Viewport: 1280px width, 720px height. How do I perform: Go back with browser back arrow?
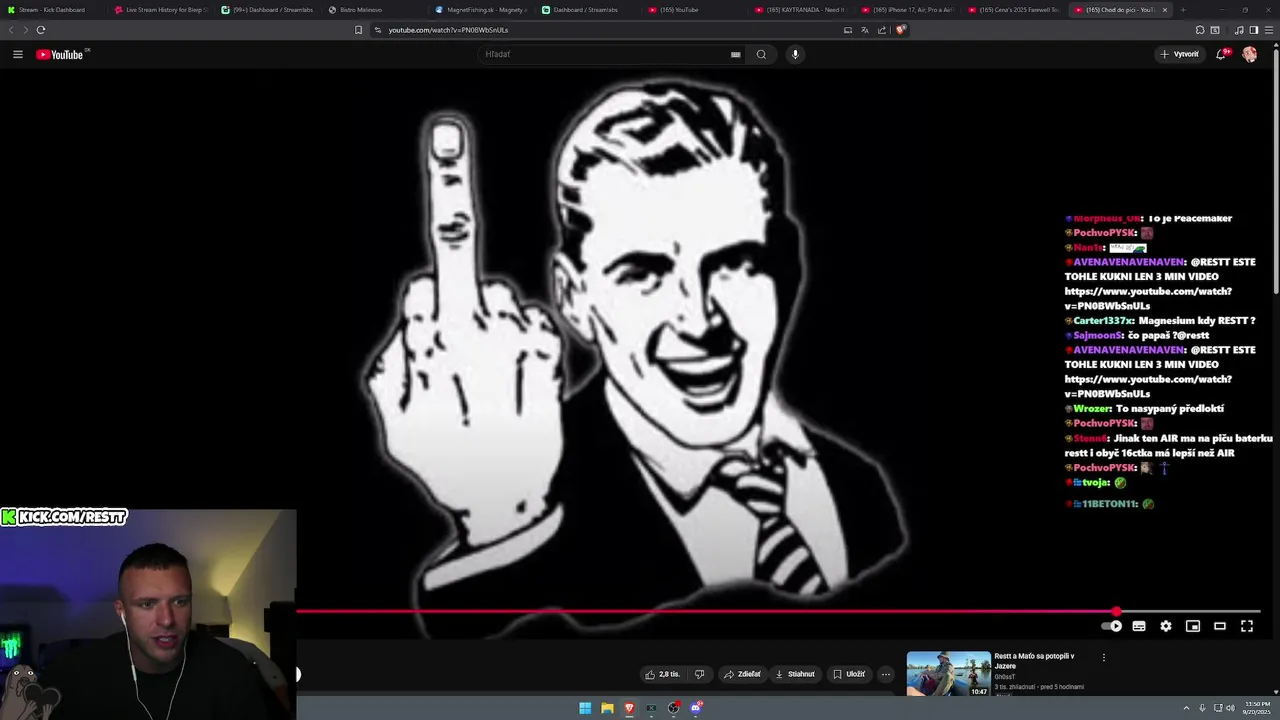(11, 30)
